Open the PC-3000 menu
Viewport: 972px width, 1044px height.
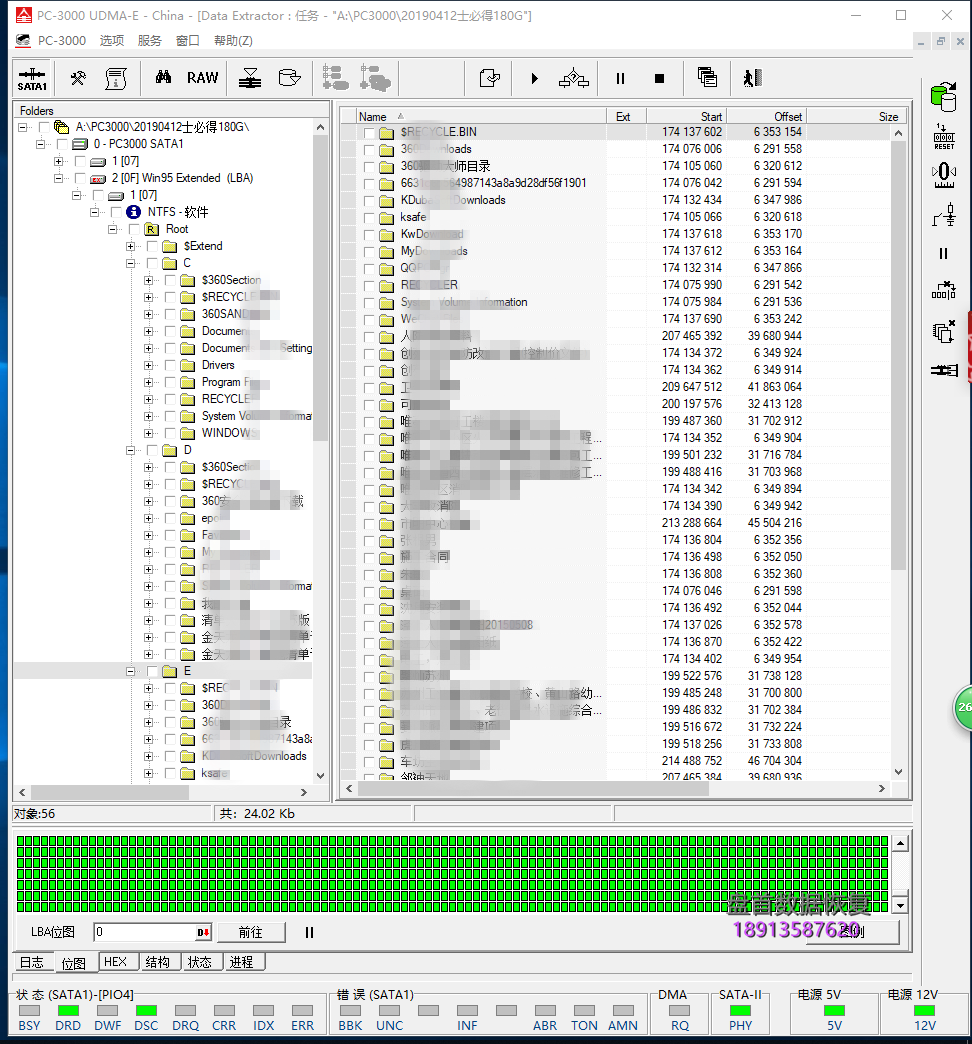point(62,41)
